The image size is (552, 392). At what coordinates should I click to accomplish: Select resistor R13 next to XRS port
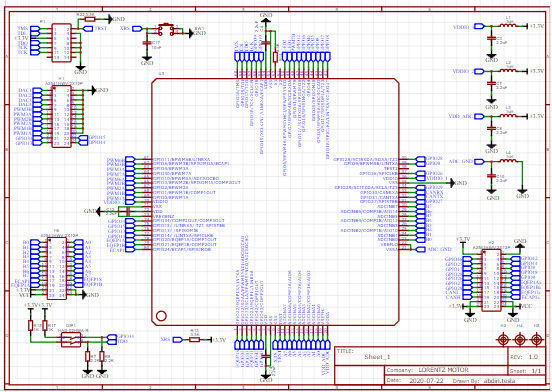tap(194, 340)
